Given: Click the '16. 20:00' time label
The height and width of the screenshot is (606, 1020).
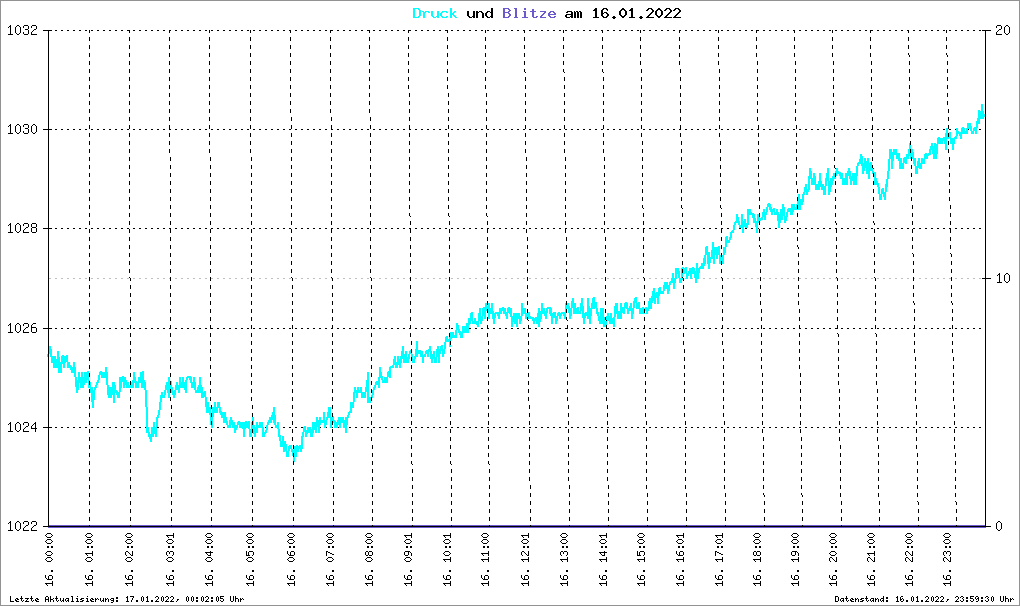Looking at the screenshot, I should [x=835, y=559].
